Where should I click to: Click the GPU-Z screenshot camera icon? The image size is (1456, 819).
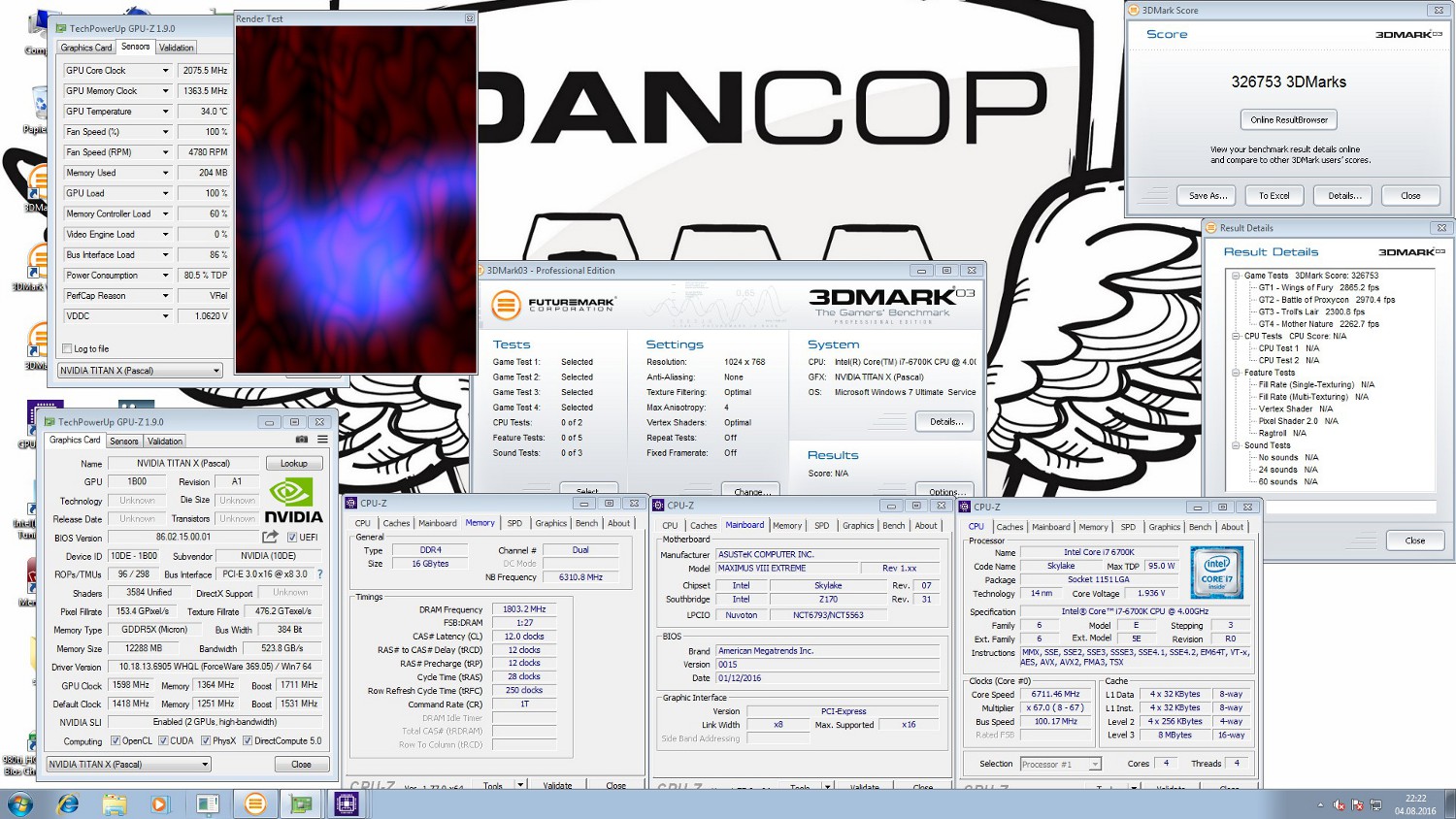(302, 440)
